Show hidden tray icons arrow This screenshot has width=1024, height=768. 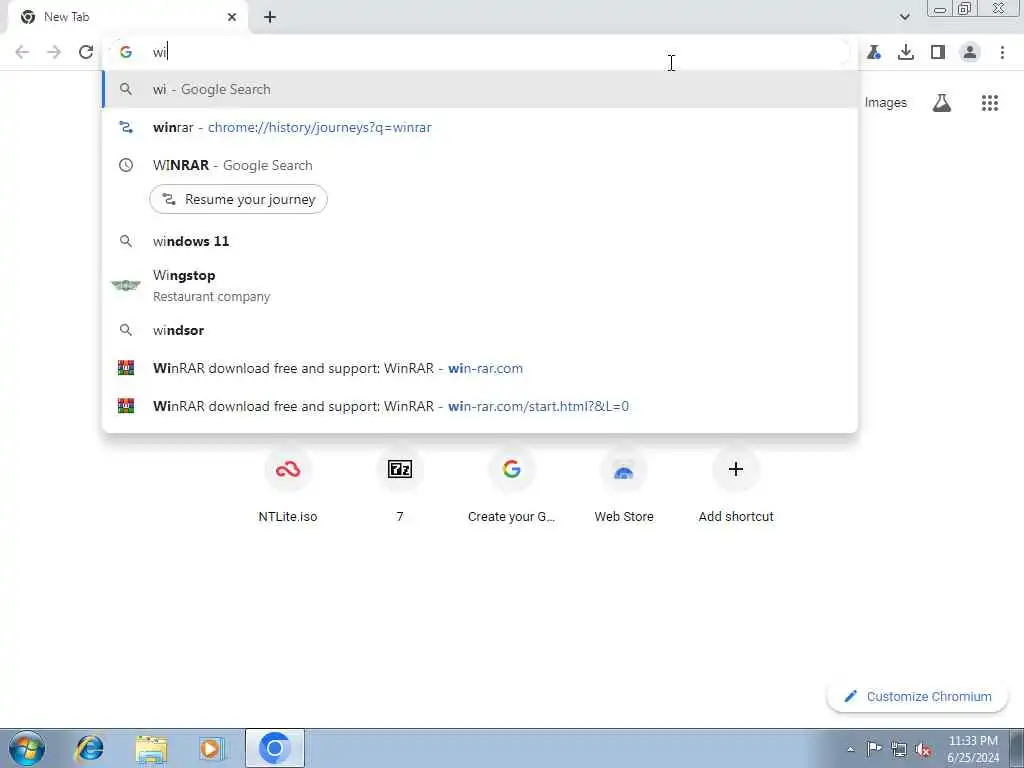pos(850,749)
